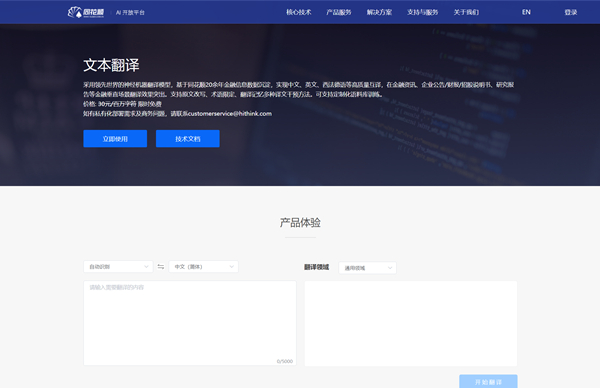Screen dimensions: 600x388
Task: Open the 支持与服务 menu
Action: pos(422,12)
